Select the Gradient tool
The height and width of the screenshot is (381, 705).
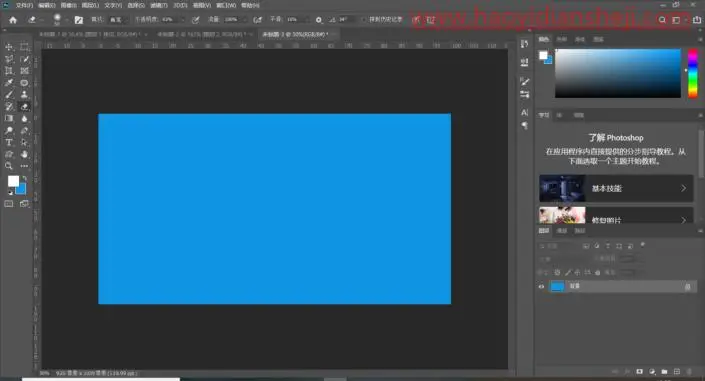point(9,118)
